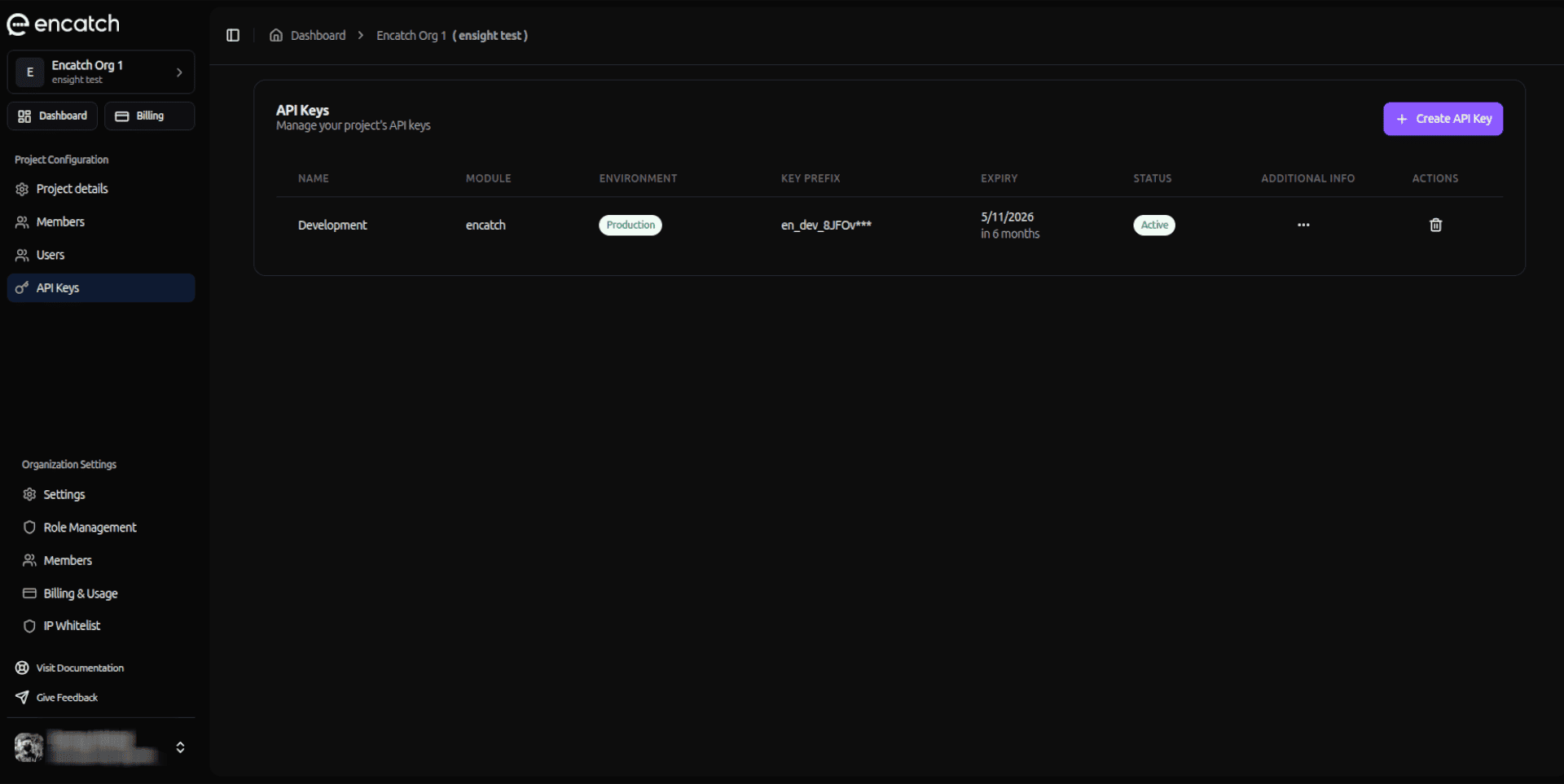The width and height of the screenshot is (1564, 784).
Task: Open Billing & Usage page
Action: (80, 593)
